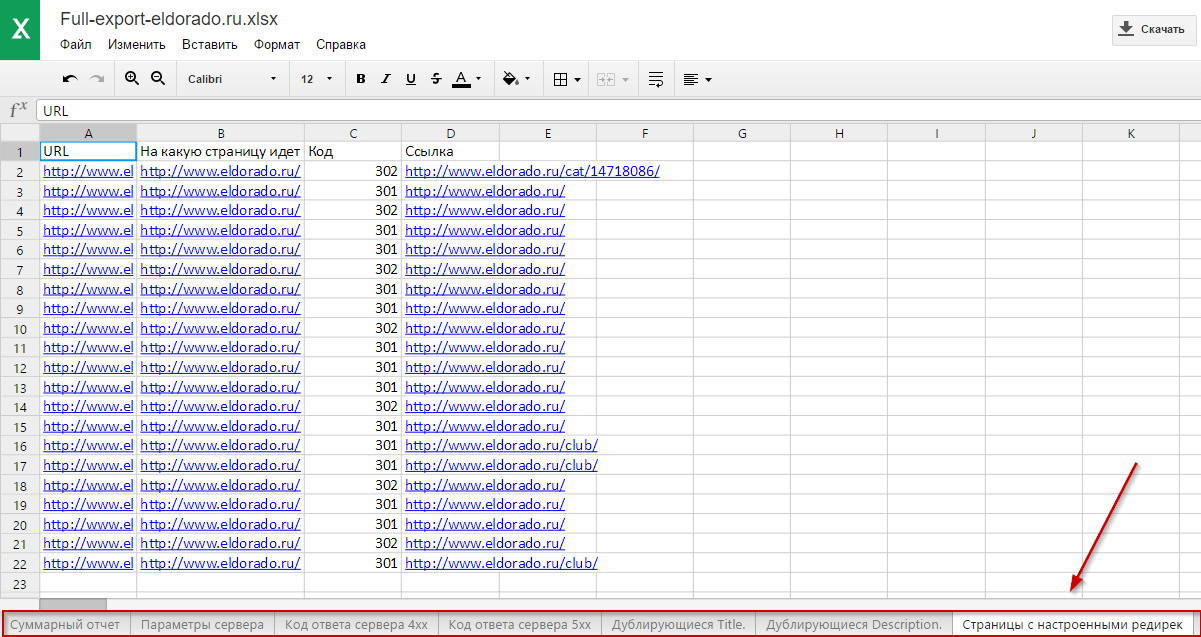
Task: Open the cat/14718086 link in cell D2
Action: coord(532,171)
